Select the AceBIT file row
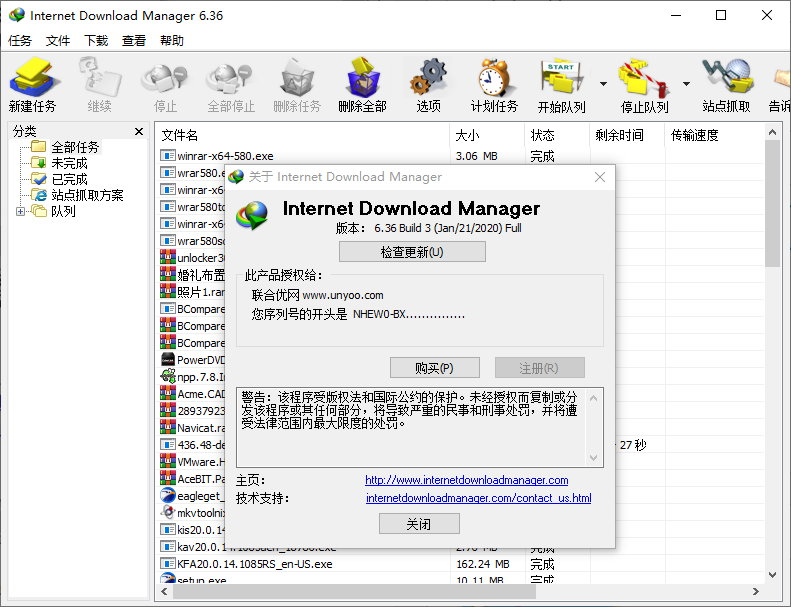 (x=192, y=478)
